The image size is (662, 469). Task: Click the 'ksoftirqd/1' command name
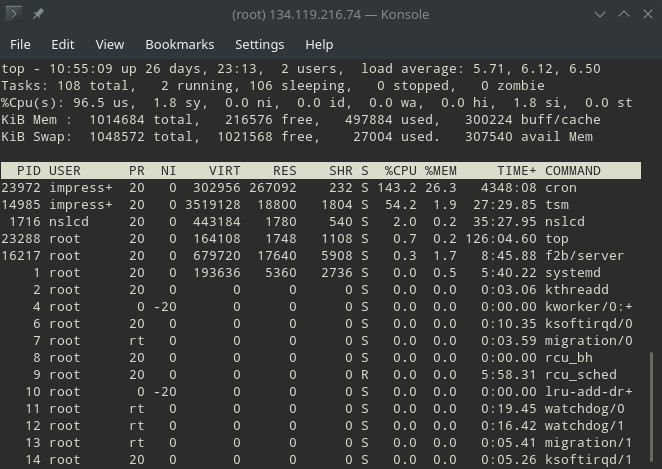[589, 460]
